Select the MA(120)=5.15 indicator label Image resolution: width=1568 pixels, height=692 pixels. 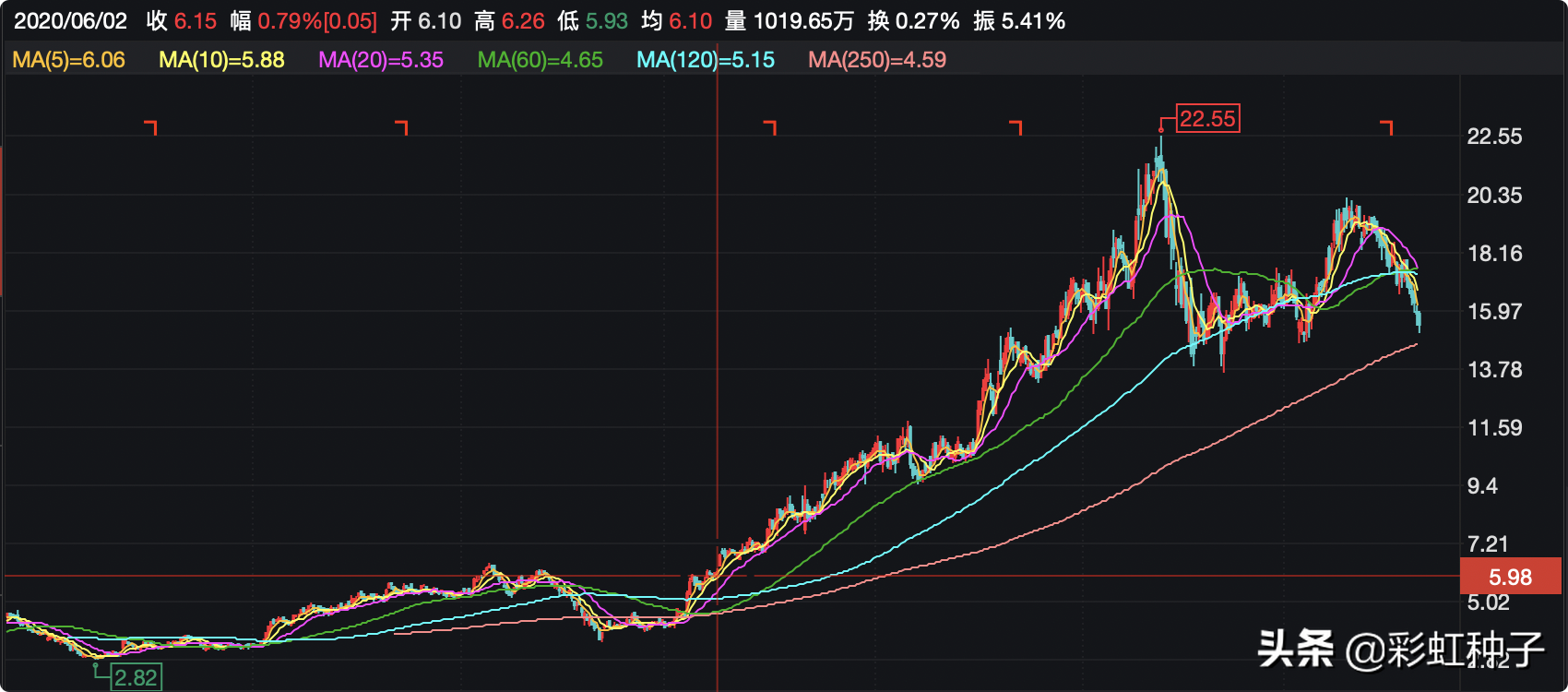(x=706, y=60)
